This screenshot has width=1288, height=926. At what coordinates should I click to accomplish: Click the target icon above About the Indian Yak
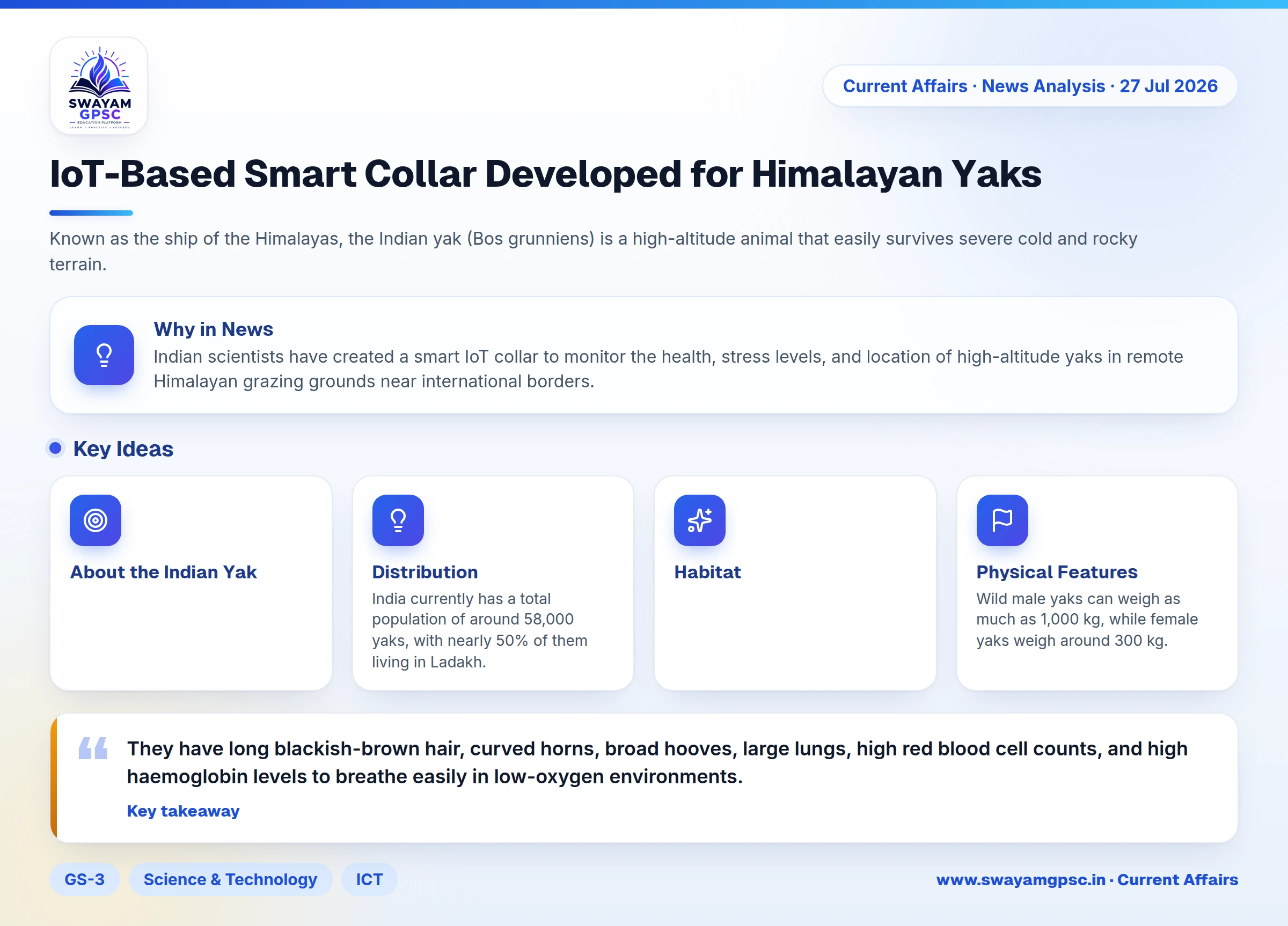click(96, 520)
